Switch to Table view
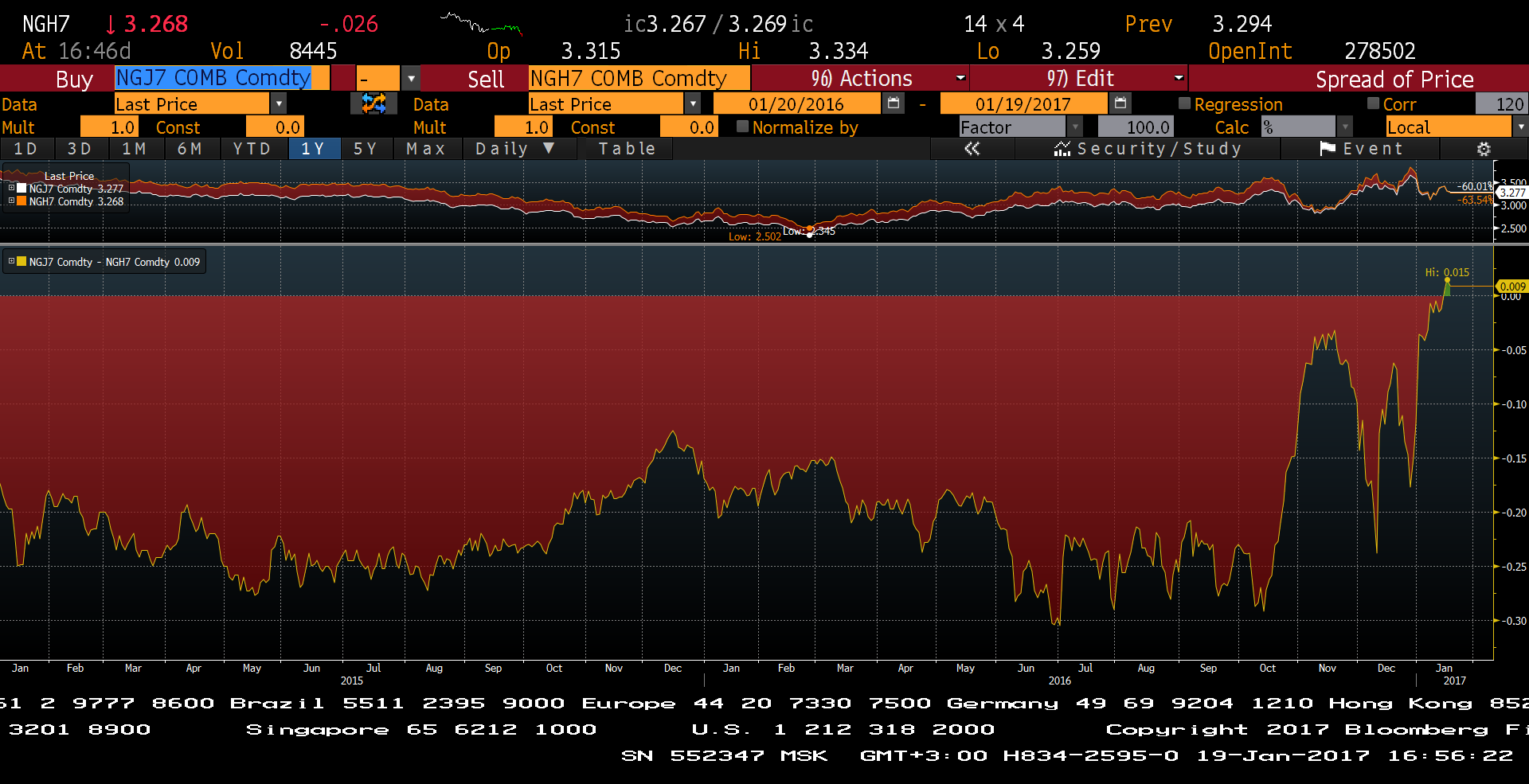Image resolution: width=1529 pixels, height=784 pixels. click(628, 149)
